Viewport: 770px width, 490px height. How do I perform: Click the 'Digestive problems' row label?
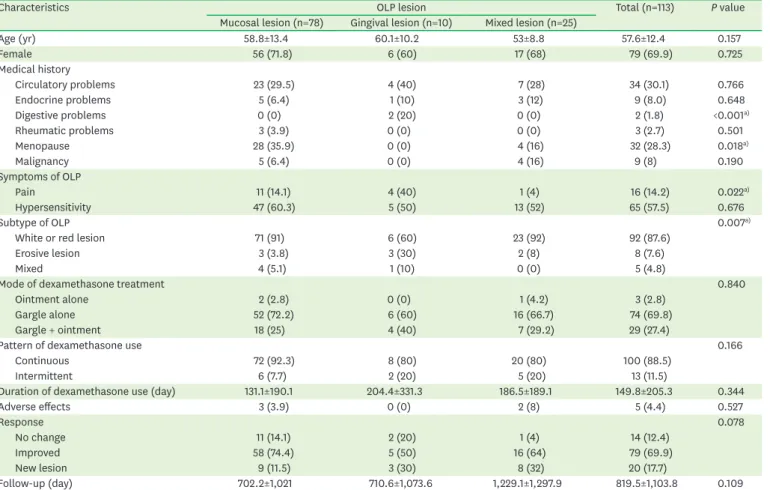click(x=60, y=115)
